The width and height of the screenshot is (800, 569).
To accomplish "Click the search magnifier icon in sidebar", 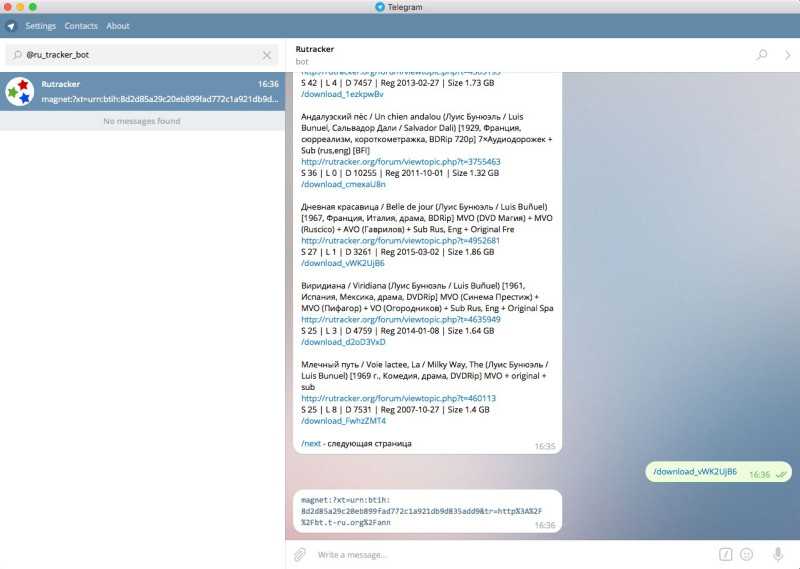I will click(x=17, y=55).
